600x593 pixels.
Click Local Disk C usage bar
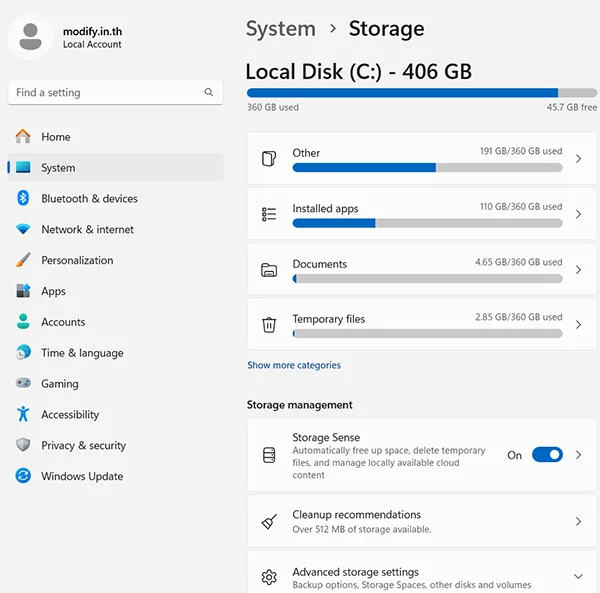click(422, 93)
